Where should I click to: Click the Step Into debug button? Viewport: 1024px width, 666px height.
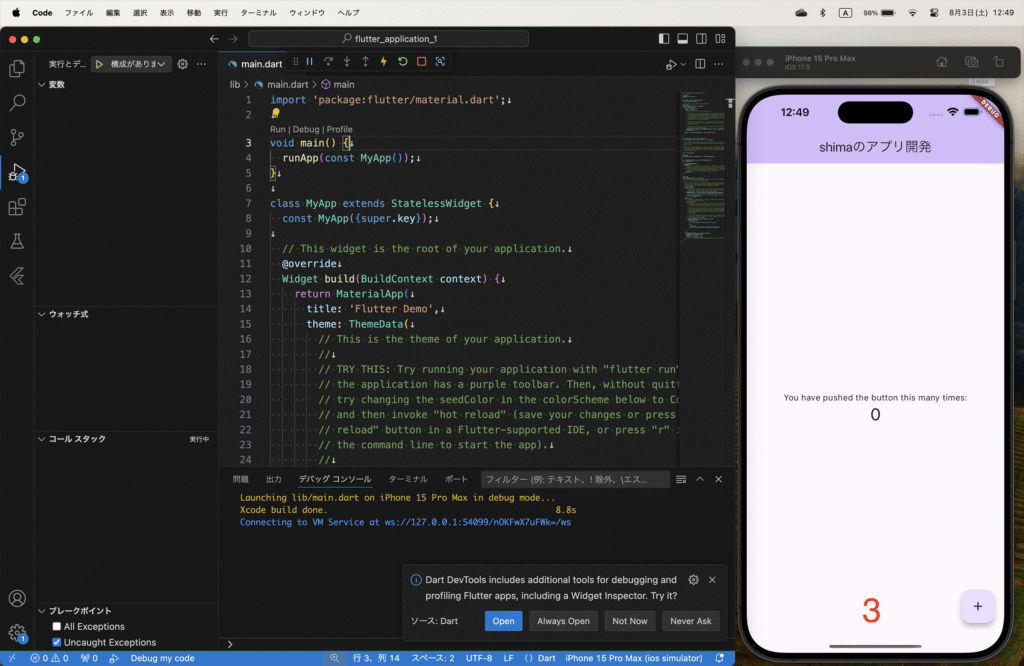[347, 62]
